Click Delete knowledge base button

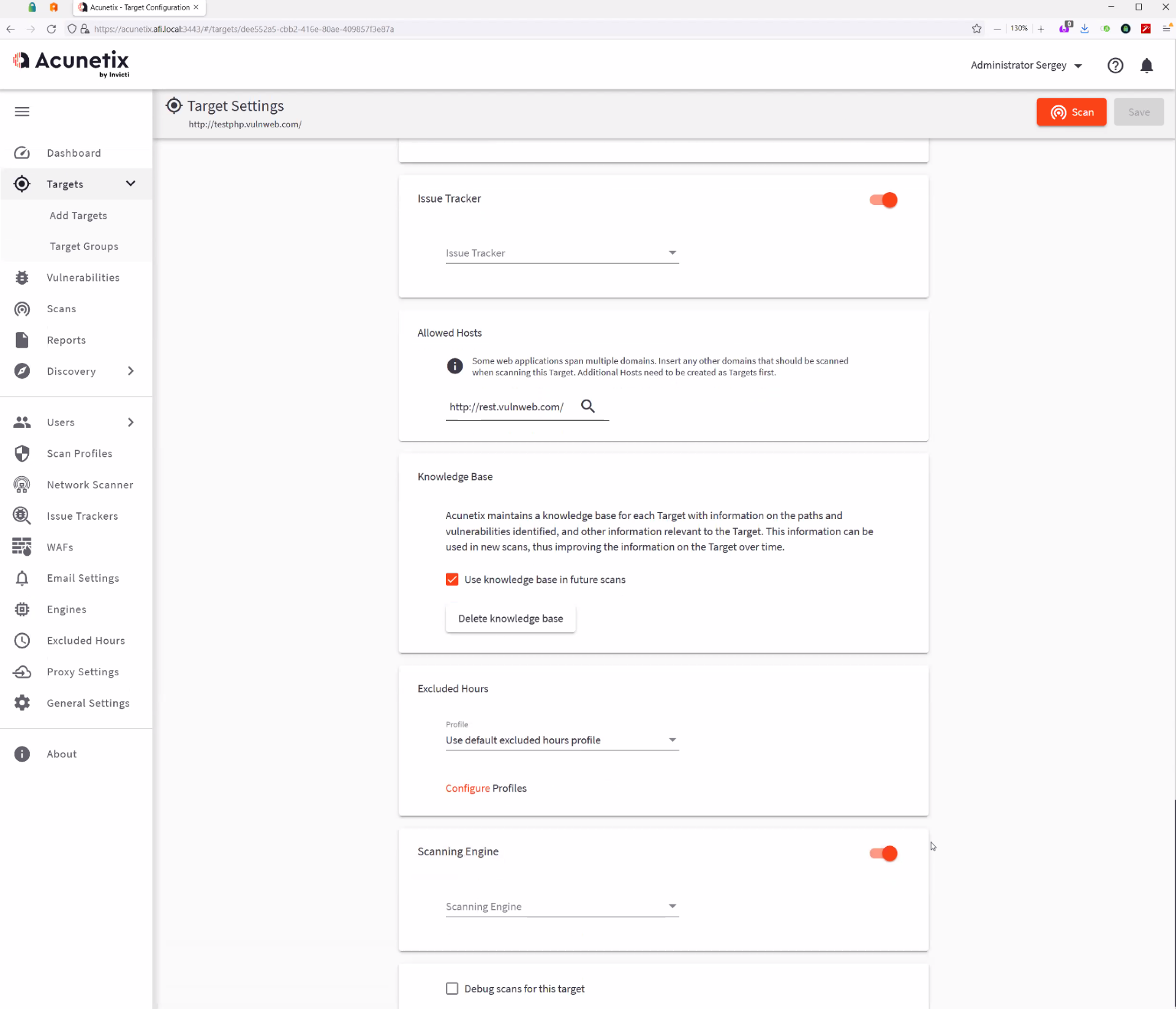[510, 618]
